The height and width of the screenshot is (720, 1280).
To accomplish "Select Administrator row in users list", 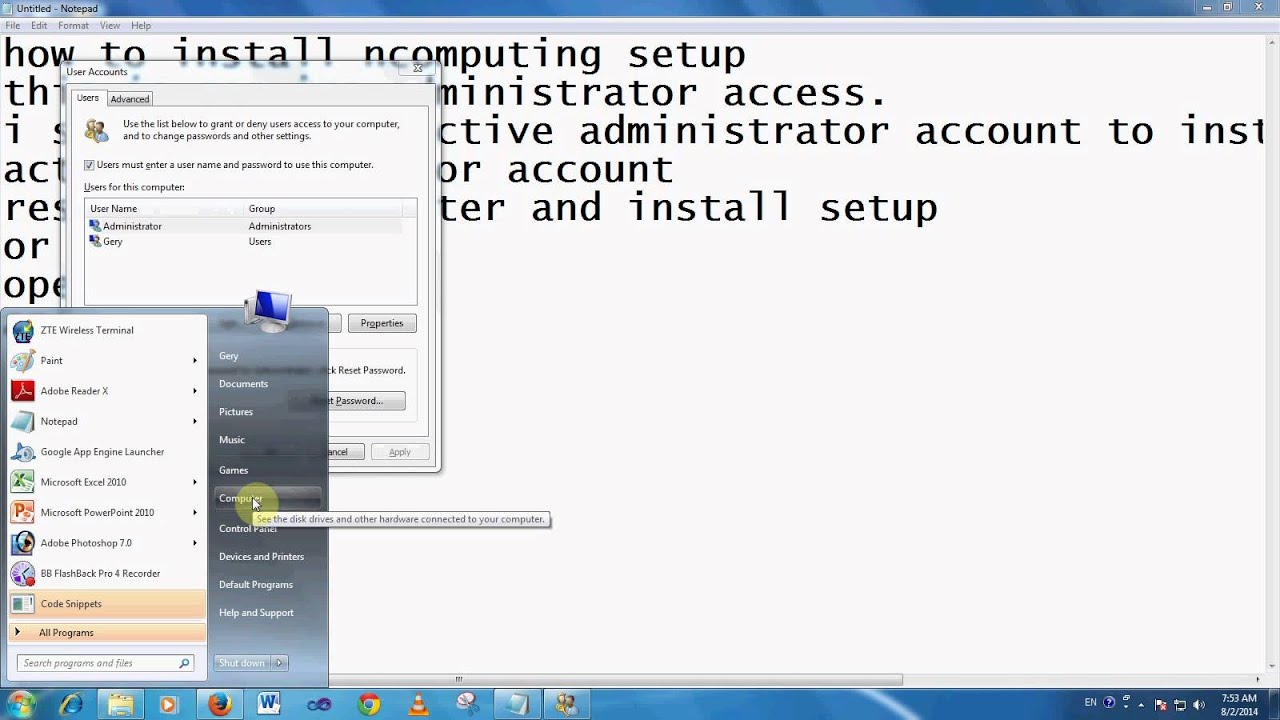I will (x=244, y=226).
